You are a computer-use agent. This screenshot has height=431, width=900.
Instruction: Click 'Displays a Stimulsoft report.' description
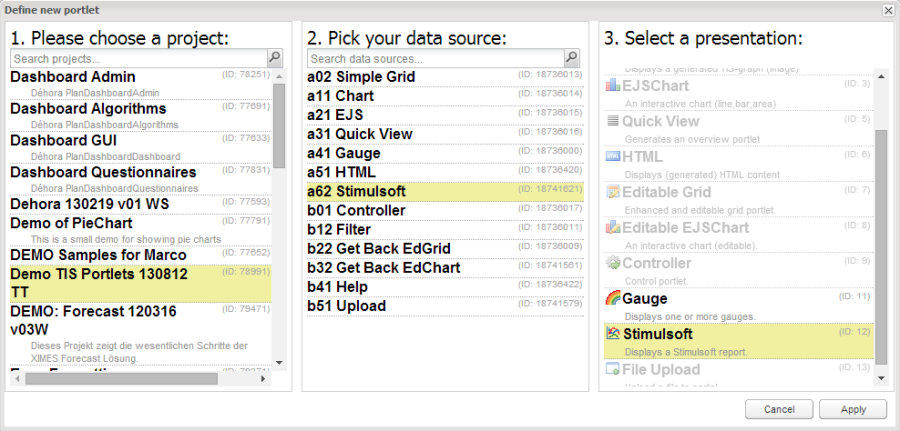686,352
